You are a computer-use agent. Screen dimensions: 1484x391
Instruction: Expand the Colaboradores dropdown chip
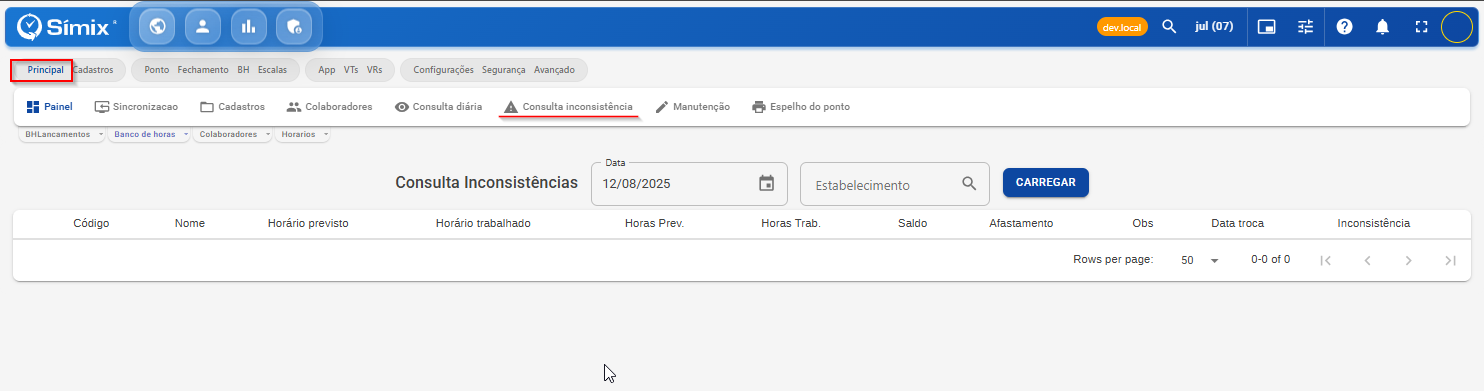click(232, 134)
